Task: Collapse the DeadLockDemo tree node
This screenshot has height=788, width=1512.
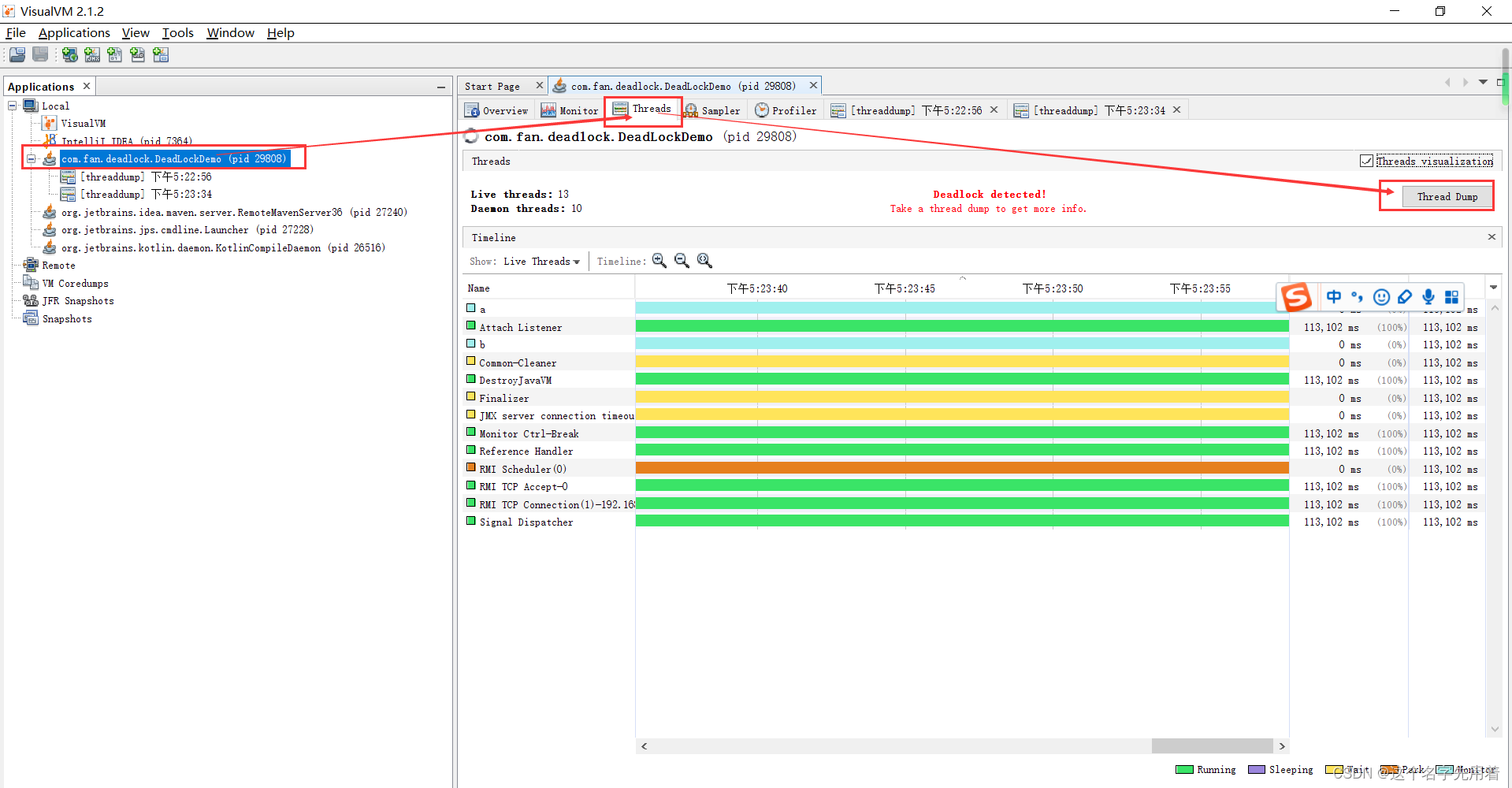Action: [x=32, y=158]
